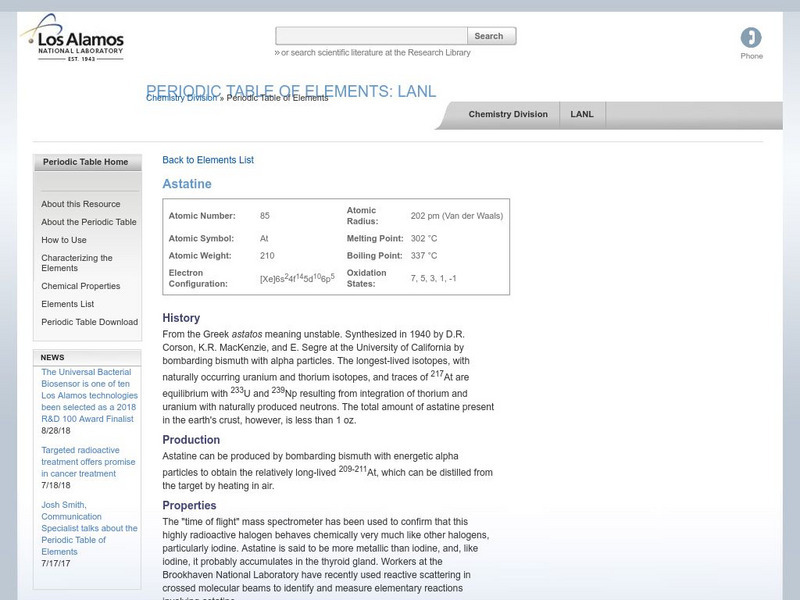Click the Periodic Table of Elements: LANL title
800x600 pixels.
pyautogui.click(x=291, y=91)
